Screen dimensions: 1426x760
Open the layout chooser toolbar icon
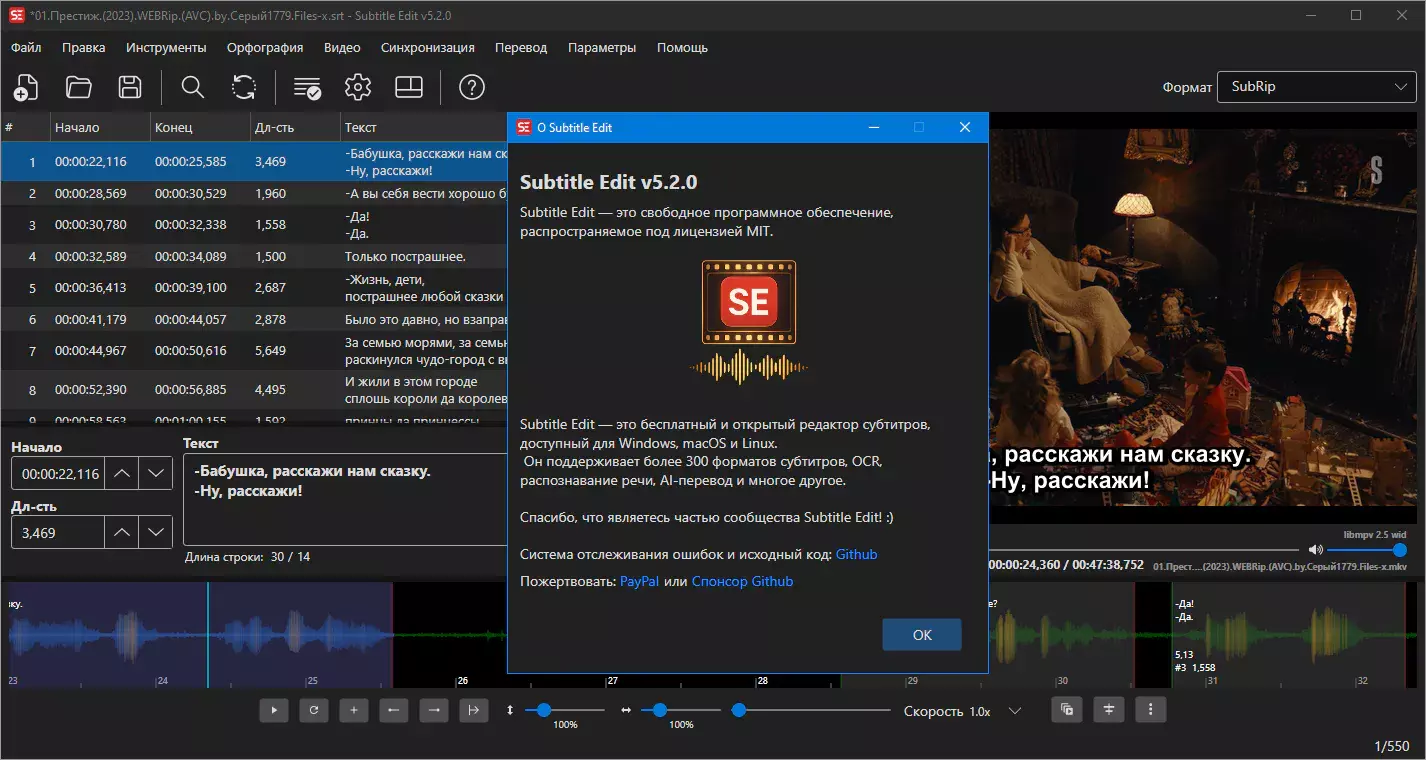point(409,87)
